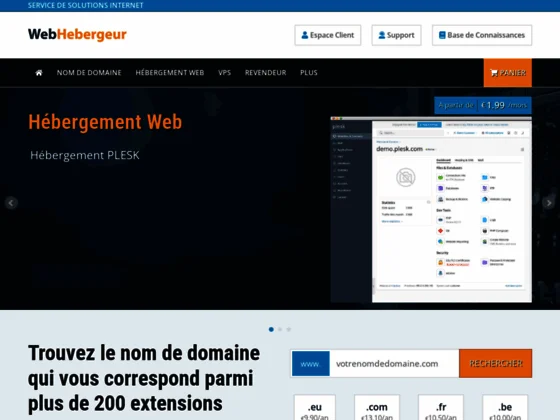Go to next slide arrow
Viewport: 560px width, 420px height.
(x=549, y=203)
